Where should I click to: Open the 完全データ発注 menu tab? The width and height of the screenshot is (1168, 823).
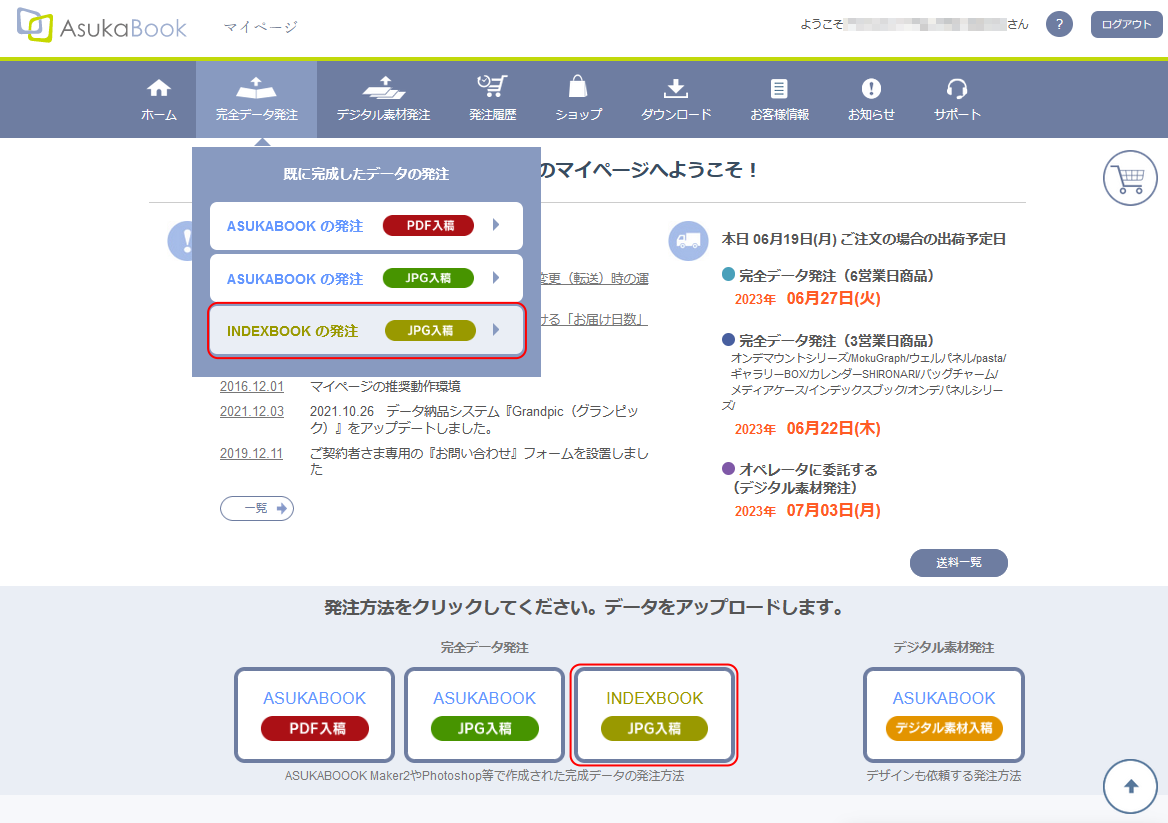click(257, 99)
